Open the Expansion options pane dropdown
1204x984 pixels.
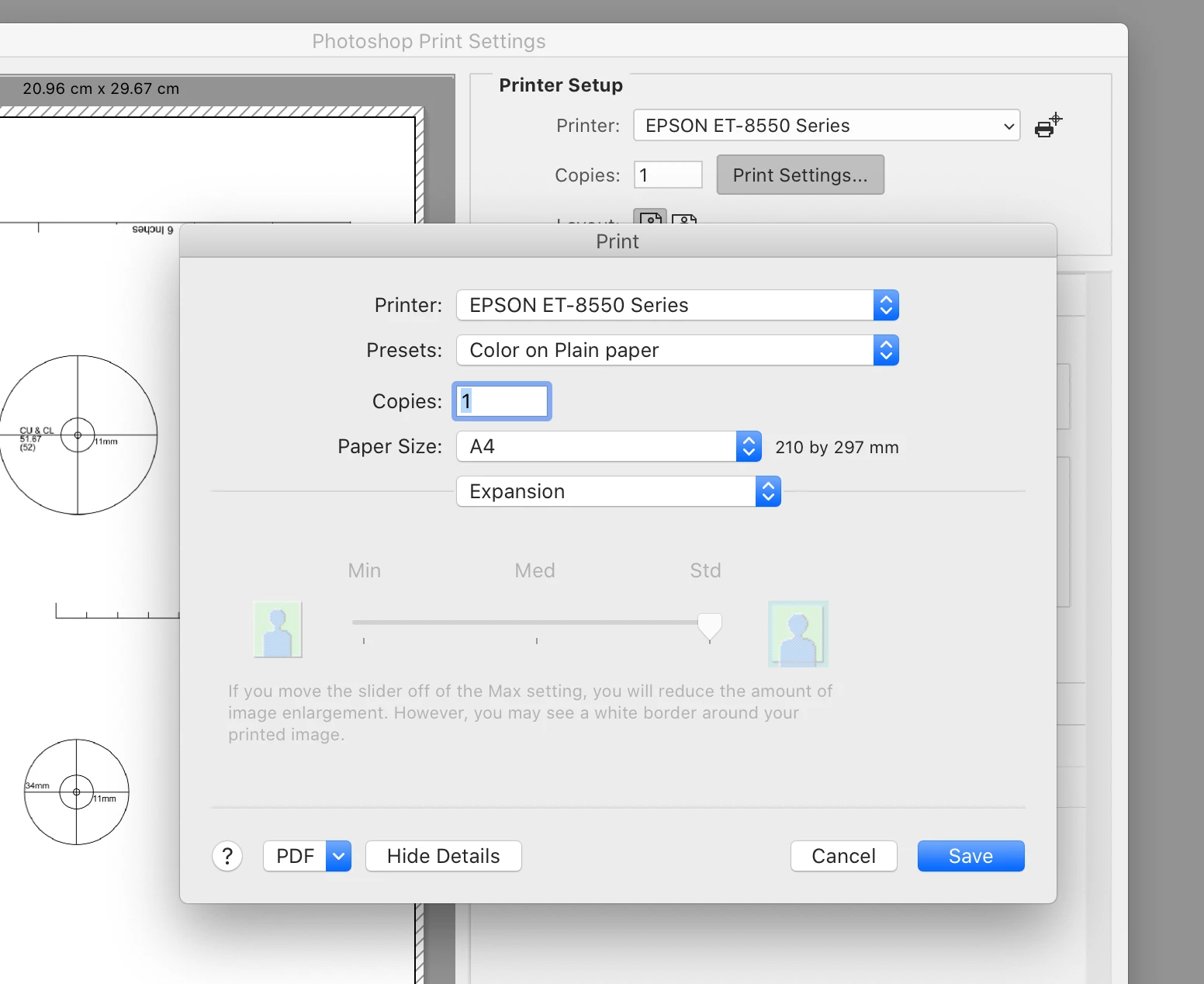click(618, 491)
